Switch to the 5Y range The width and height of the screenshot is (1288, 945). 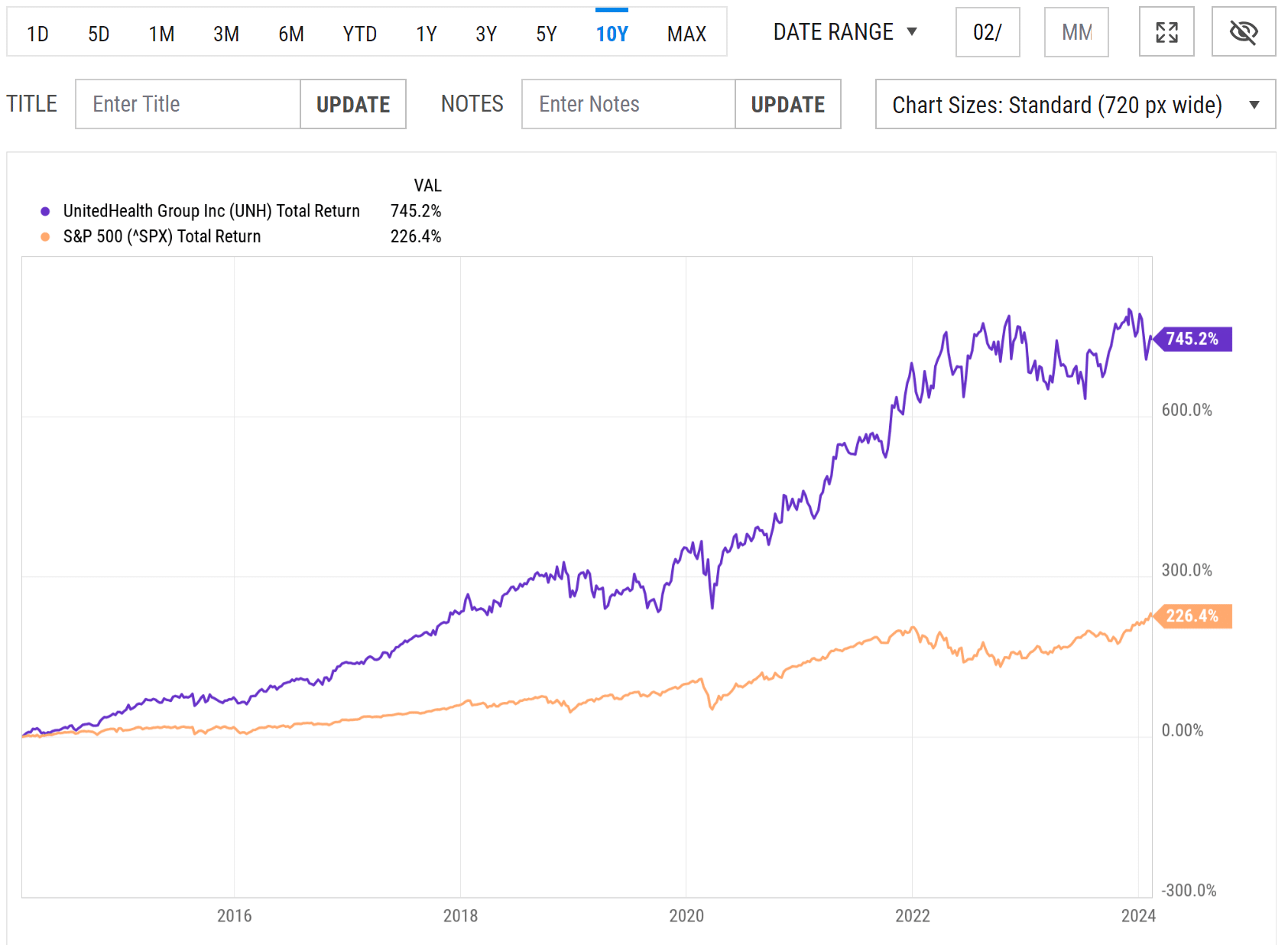click(547, 34)
